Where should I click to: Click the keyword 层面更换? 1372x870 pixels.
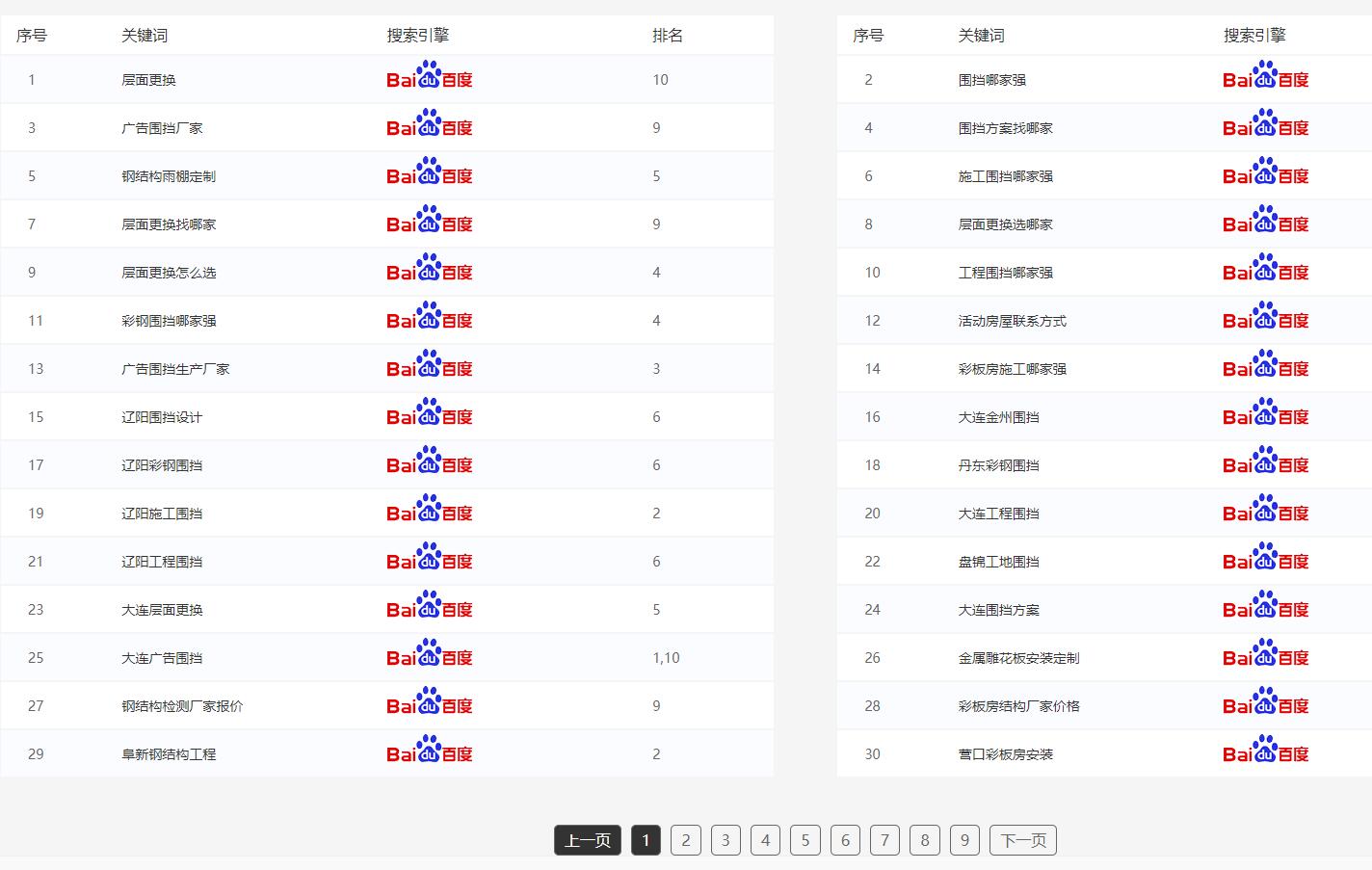coord(148,80)
